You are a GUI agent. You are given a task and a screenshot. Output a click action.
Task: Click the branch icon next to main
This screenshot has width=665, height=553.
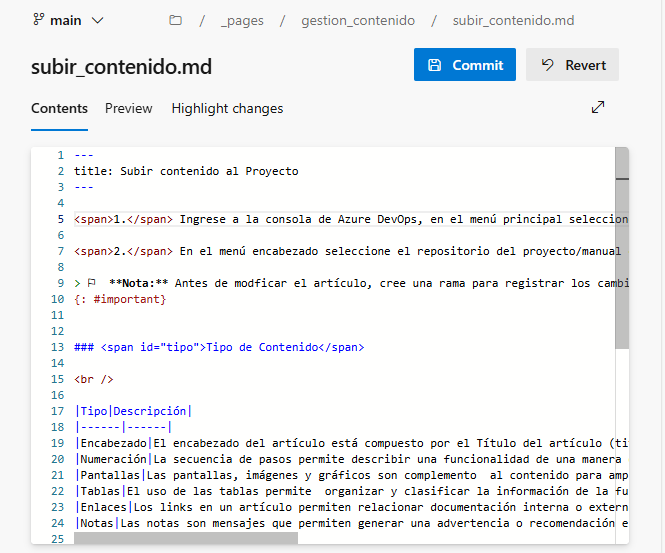(39, 20)
